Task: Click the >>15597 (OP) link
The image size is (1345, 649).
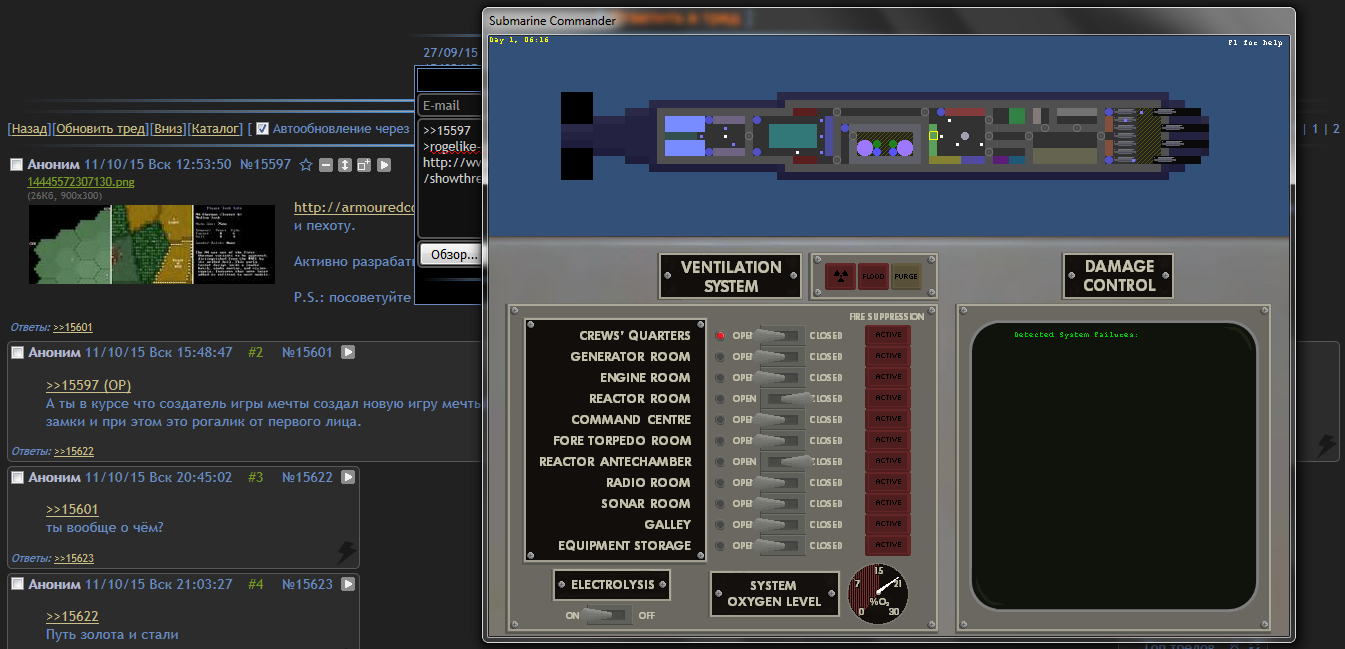Action: coord(88,385)
